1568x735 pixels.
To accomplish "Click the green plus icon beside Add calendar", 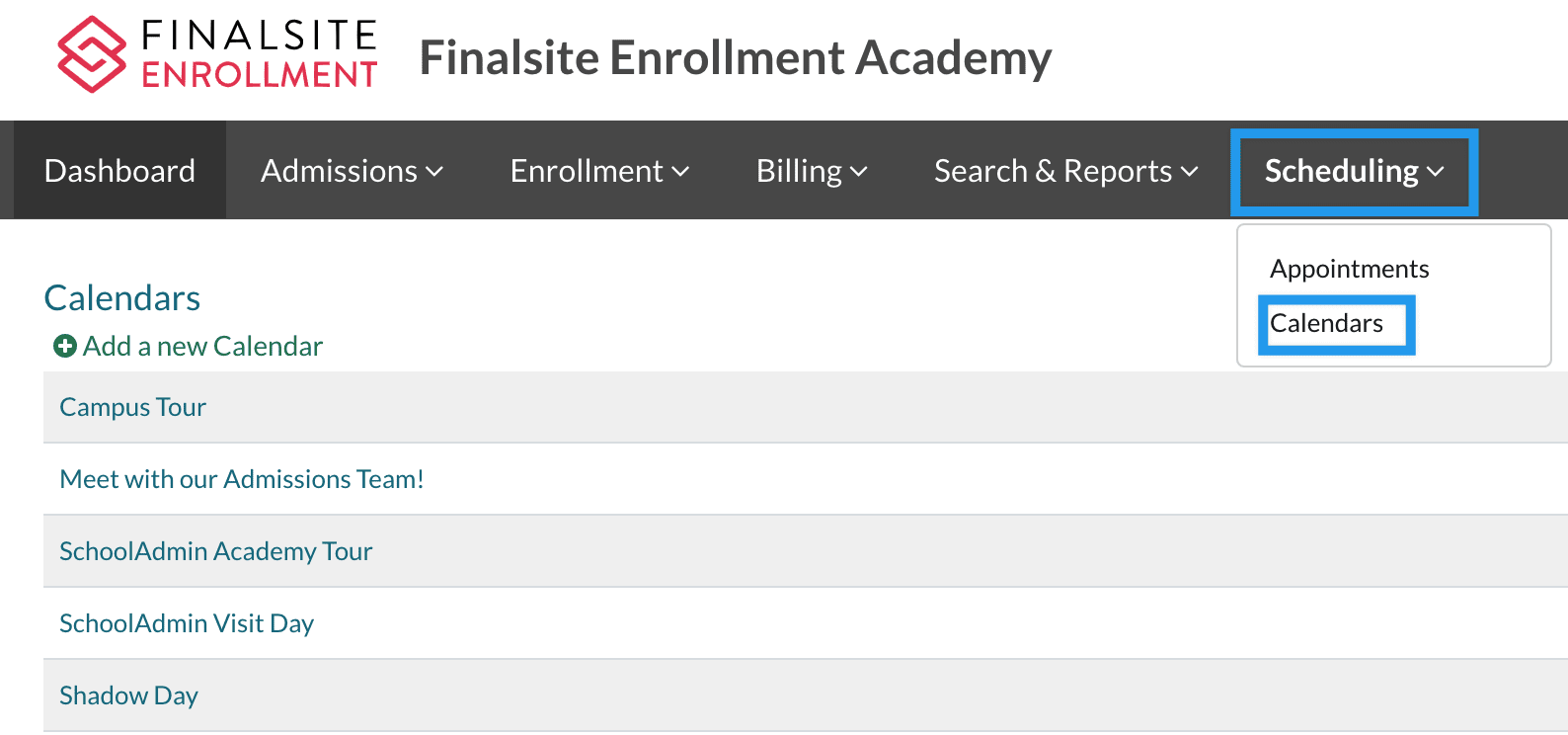I will [x=65, y=346].
